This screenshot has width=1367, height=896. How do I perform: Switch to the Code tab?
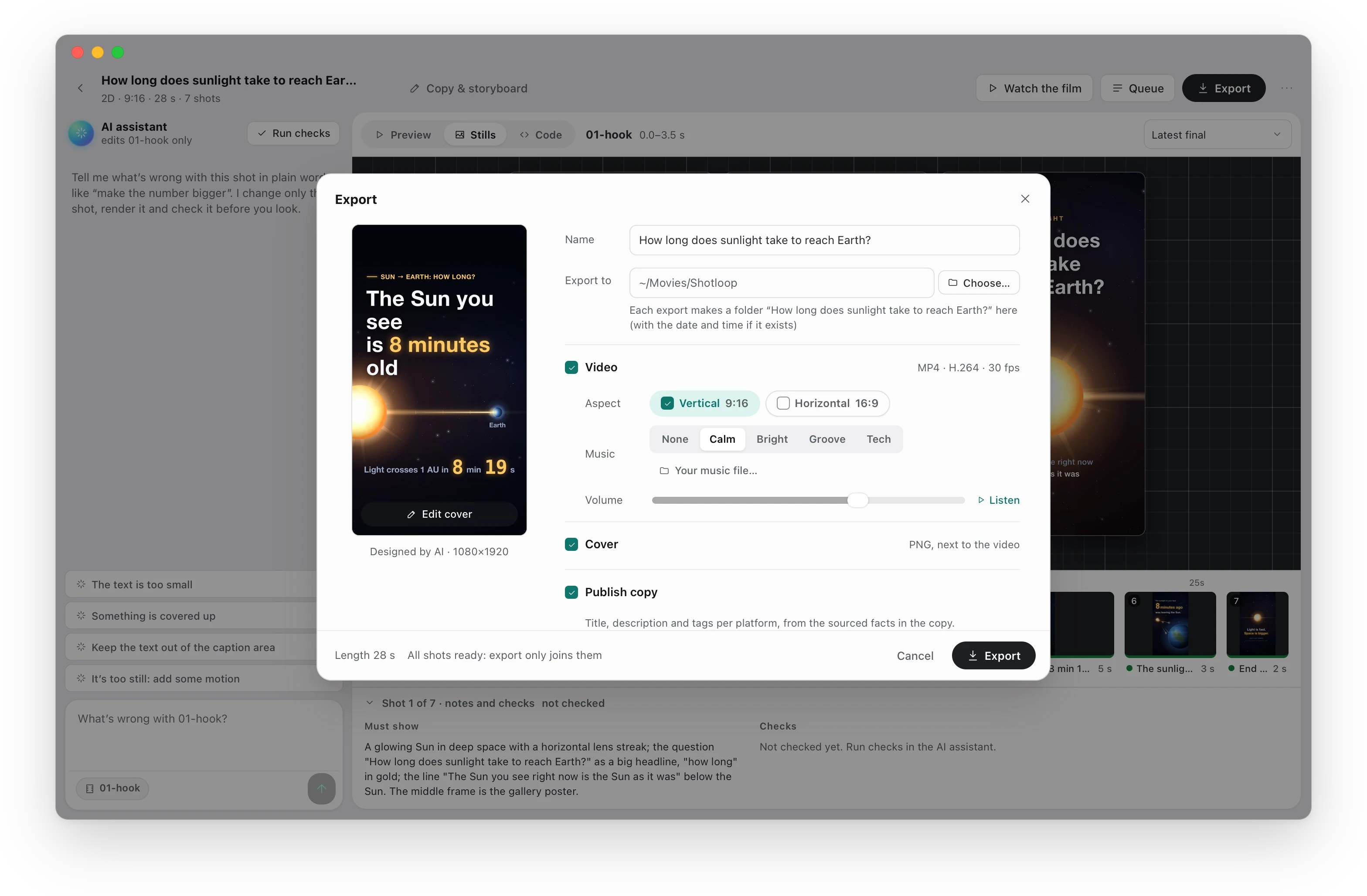541,134
